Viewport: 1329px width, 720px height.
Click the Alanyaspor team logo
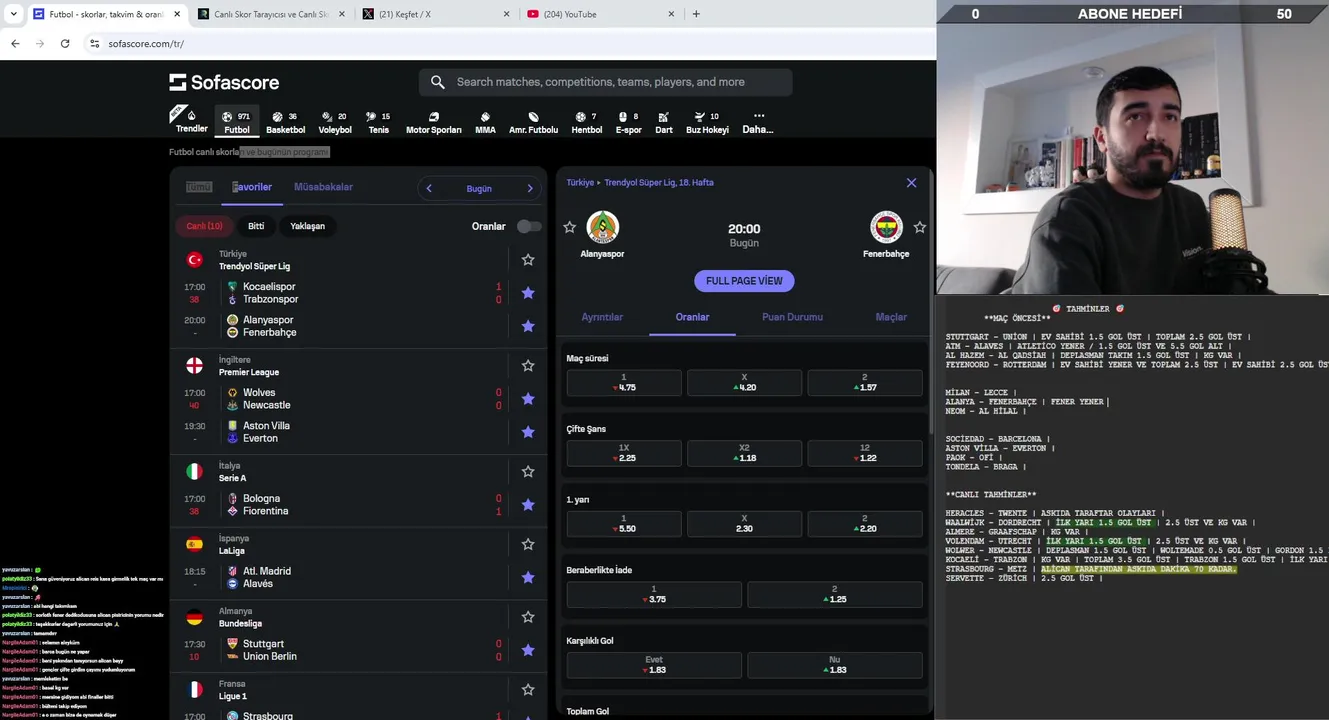click(x=602, y=227)
